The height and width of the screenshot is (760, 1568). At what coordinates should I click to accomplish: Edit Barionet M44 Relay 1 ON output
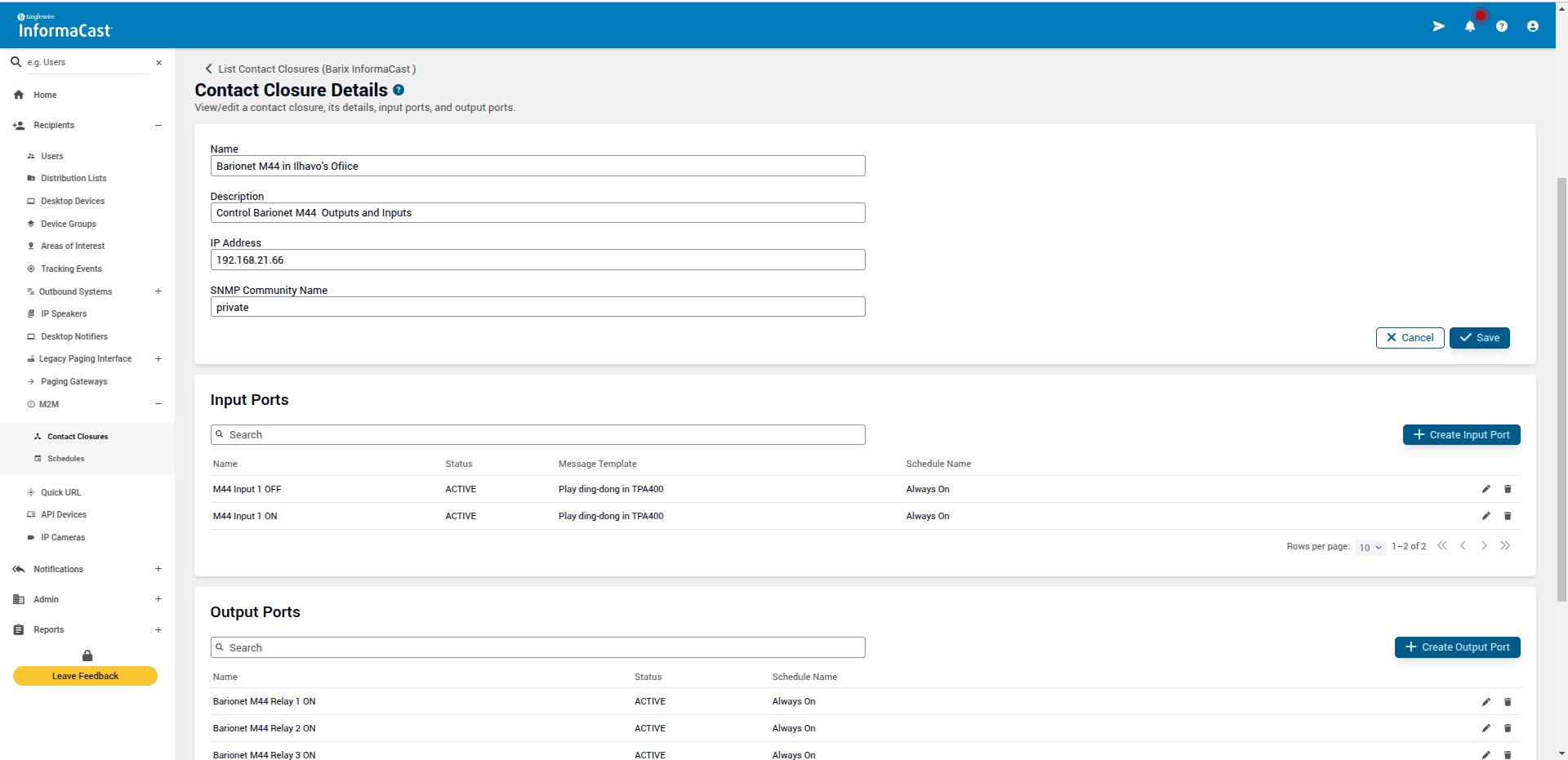(x=1486, y=702)
